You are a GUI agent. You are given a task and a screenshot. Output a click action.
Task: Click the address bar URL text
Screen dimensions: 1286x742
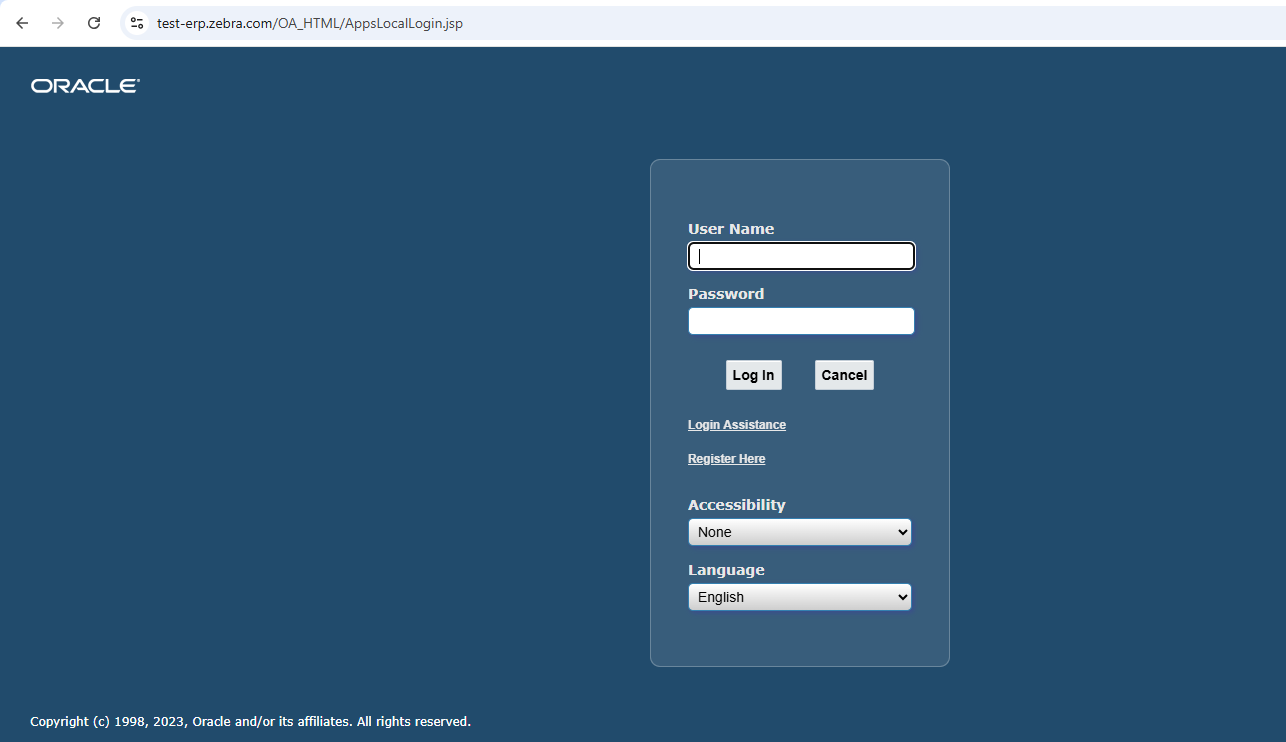tap(309, 23)
